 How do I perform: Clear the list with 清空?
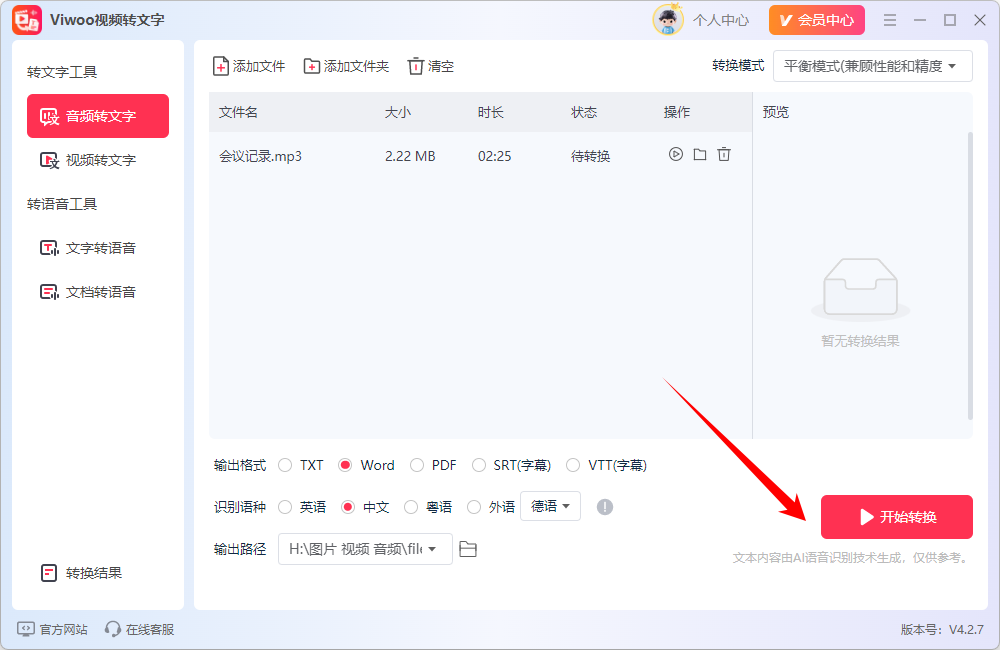pyautogui.click(x=430, y=66)
